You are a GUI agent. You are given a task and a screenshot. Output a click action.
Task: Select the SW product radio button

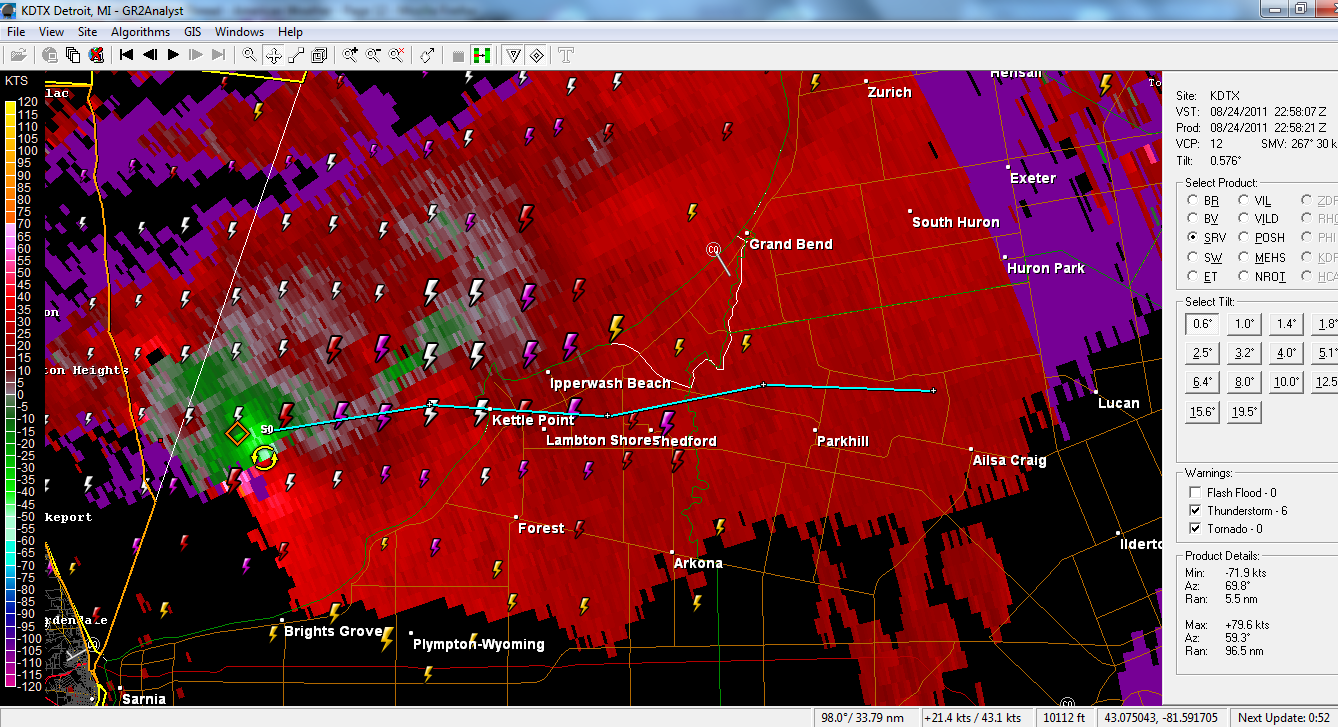tap(1192, 258)
